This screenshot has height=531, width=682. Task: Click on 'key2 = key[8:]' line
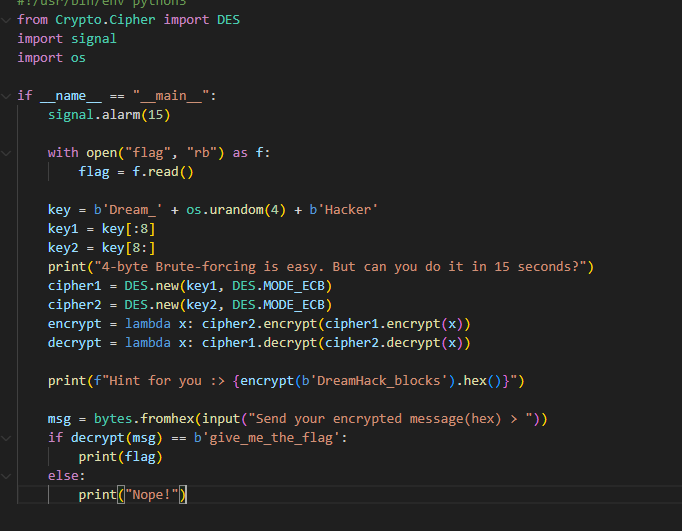(x=101, y=248)
